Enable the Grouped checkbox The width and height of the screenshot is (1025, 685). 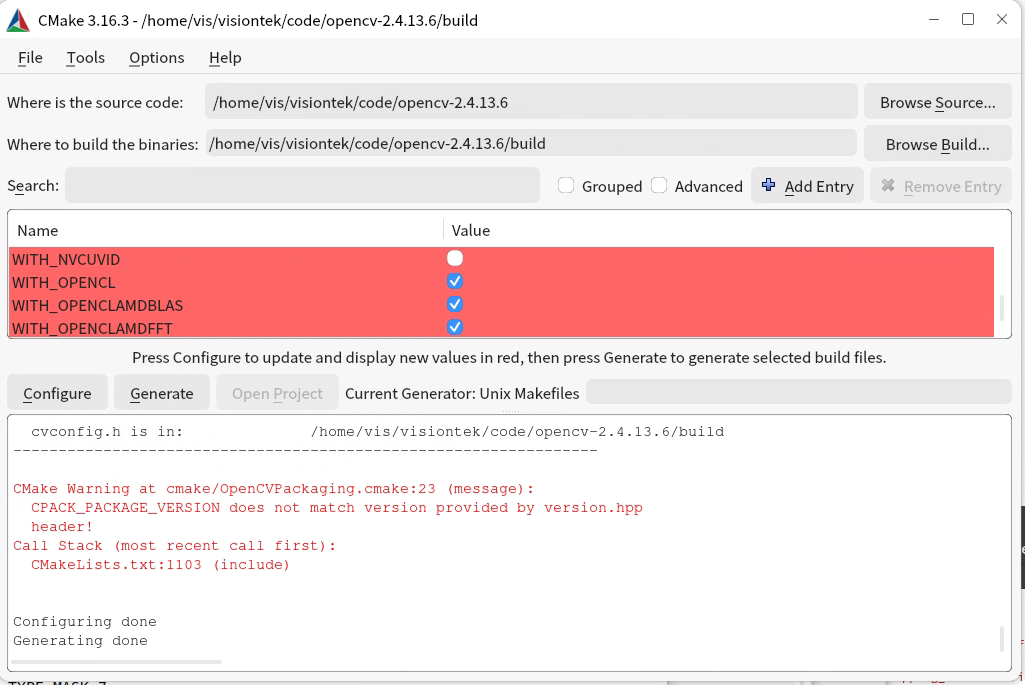point(566,186)
